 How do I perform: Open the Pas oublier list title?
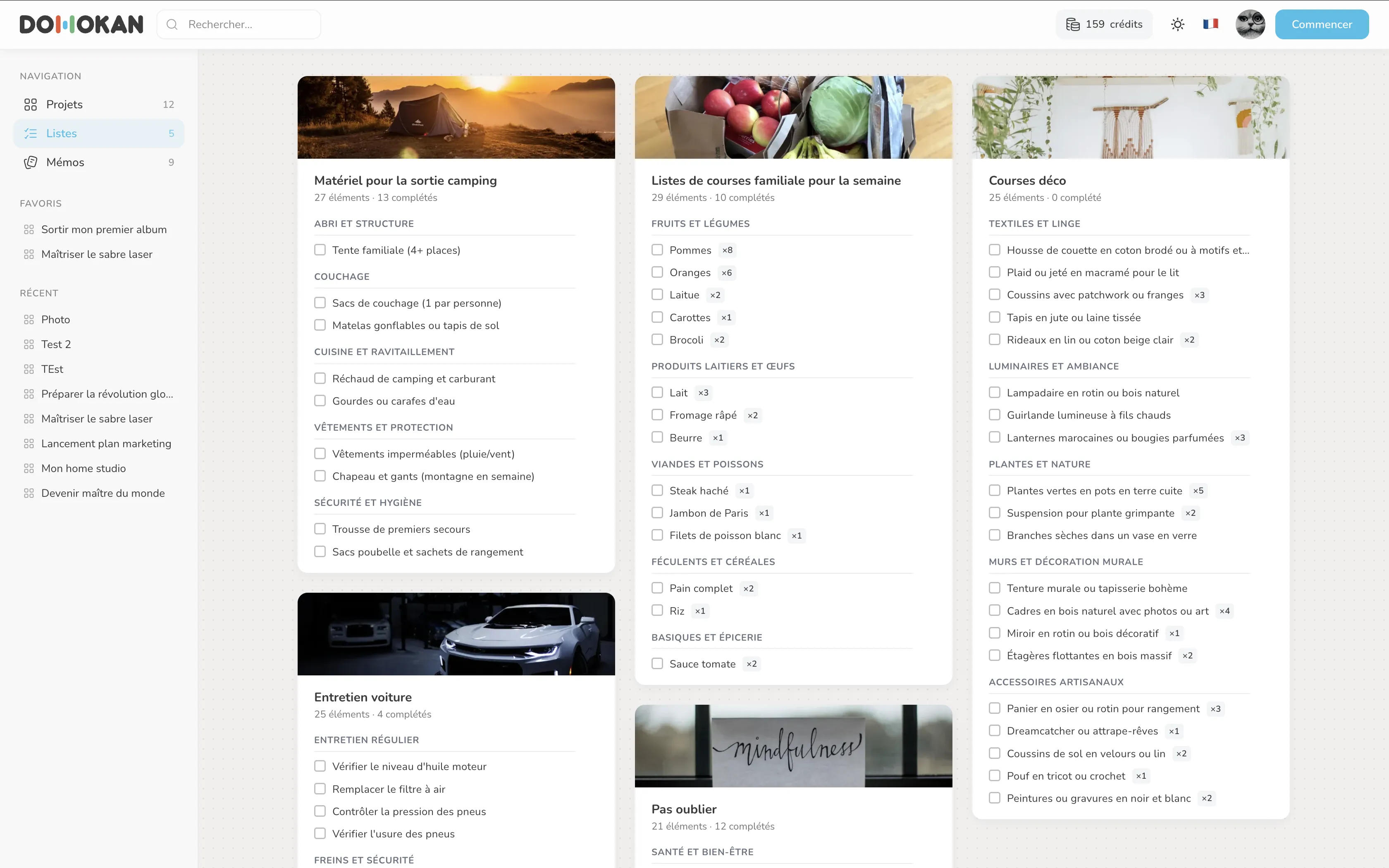coord(684,809)
